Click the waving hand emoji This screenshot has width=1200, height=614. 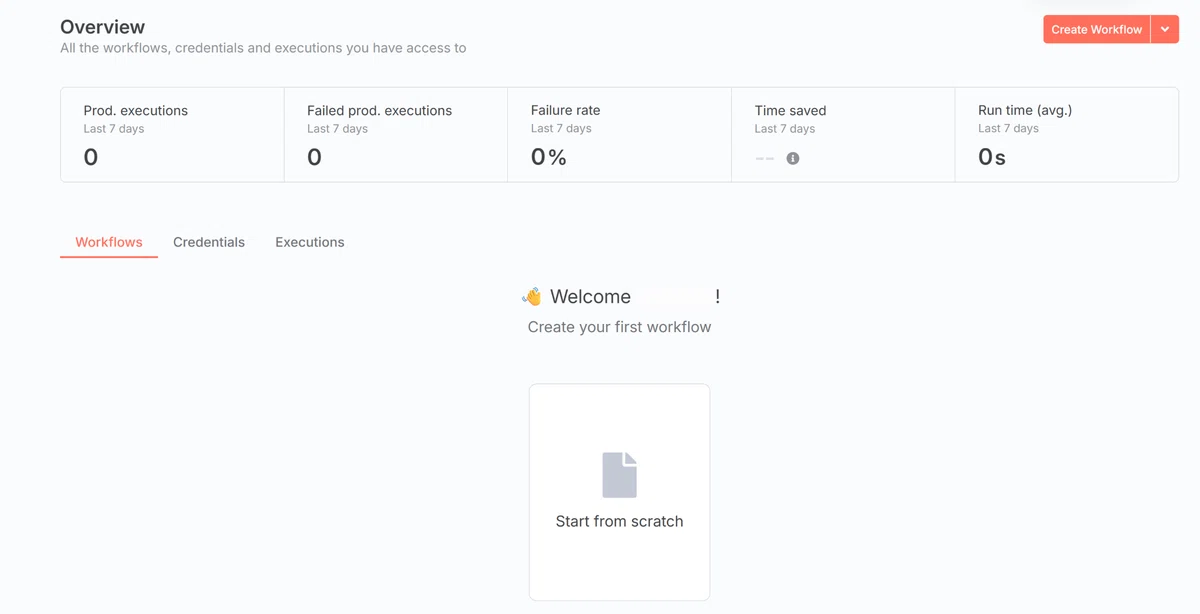pos(532,296)
